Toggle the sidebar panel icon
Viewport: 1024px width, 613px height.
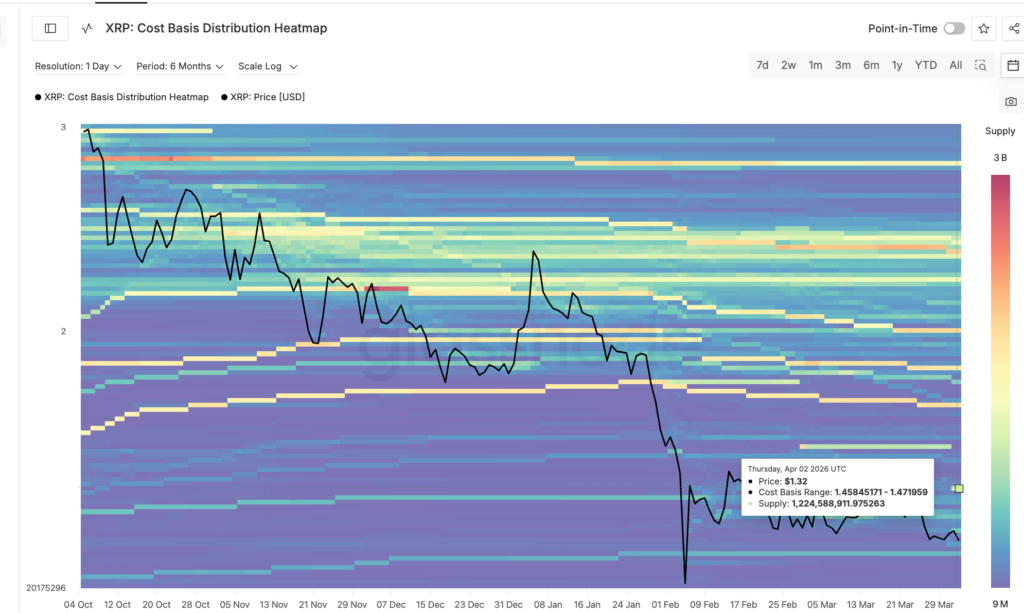pos(50,29)
